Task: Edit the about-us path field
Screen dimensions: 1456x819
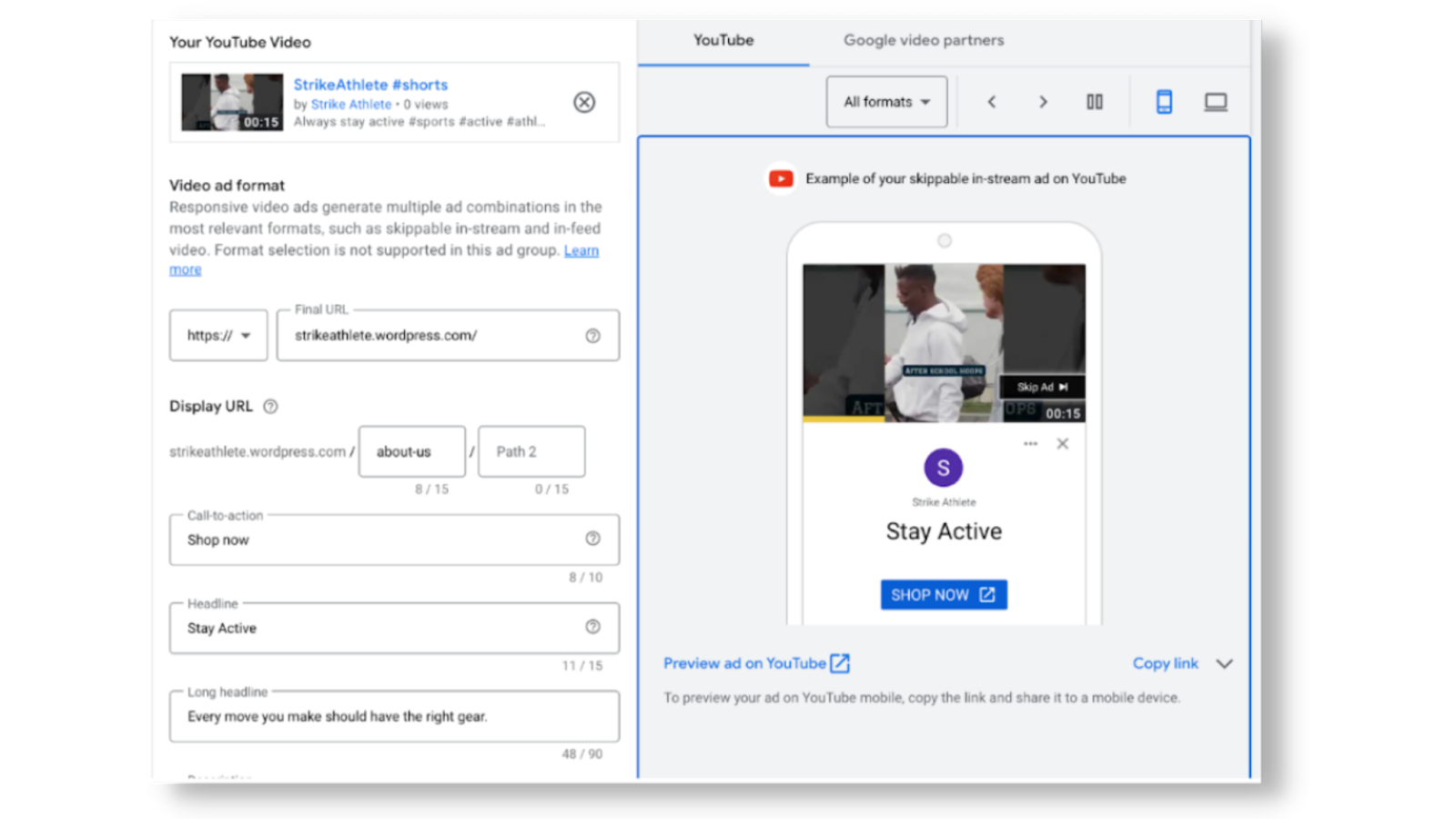Action: click(411, 451)
